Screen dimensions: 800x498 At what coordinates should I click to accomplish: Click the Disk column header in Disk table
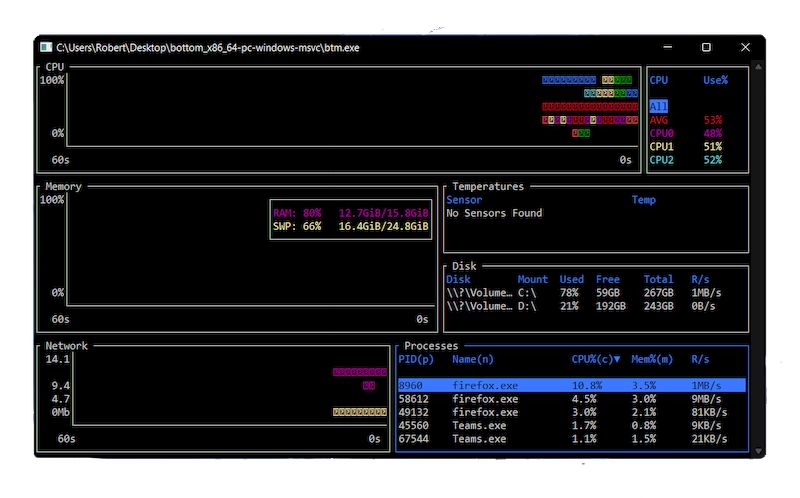458,280
